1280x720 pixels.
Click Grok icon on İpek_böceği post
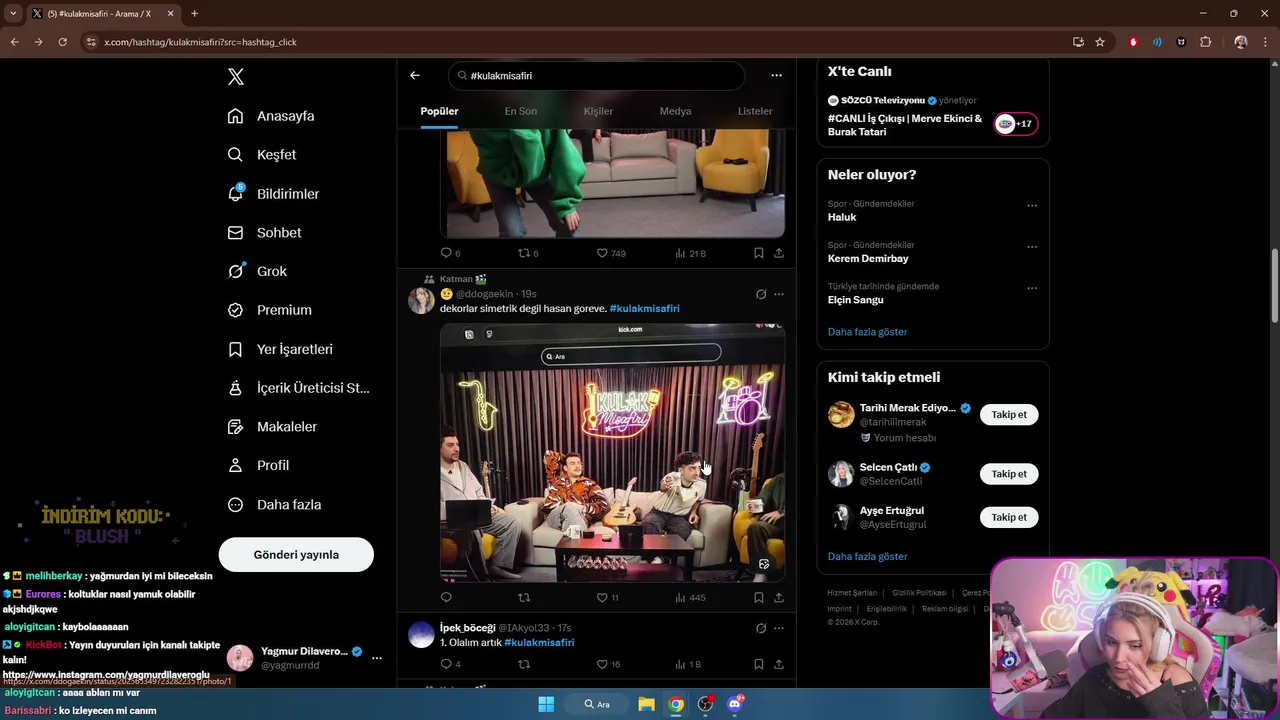[x=761, y=628]
